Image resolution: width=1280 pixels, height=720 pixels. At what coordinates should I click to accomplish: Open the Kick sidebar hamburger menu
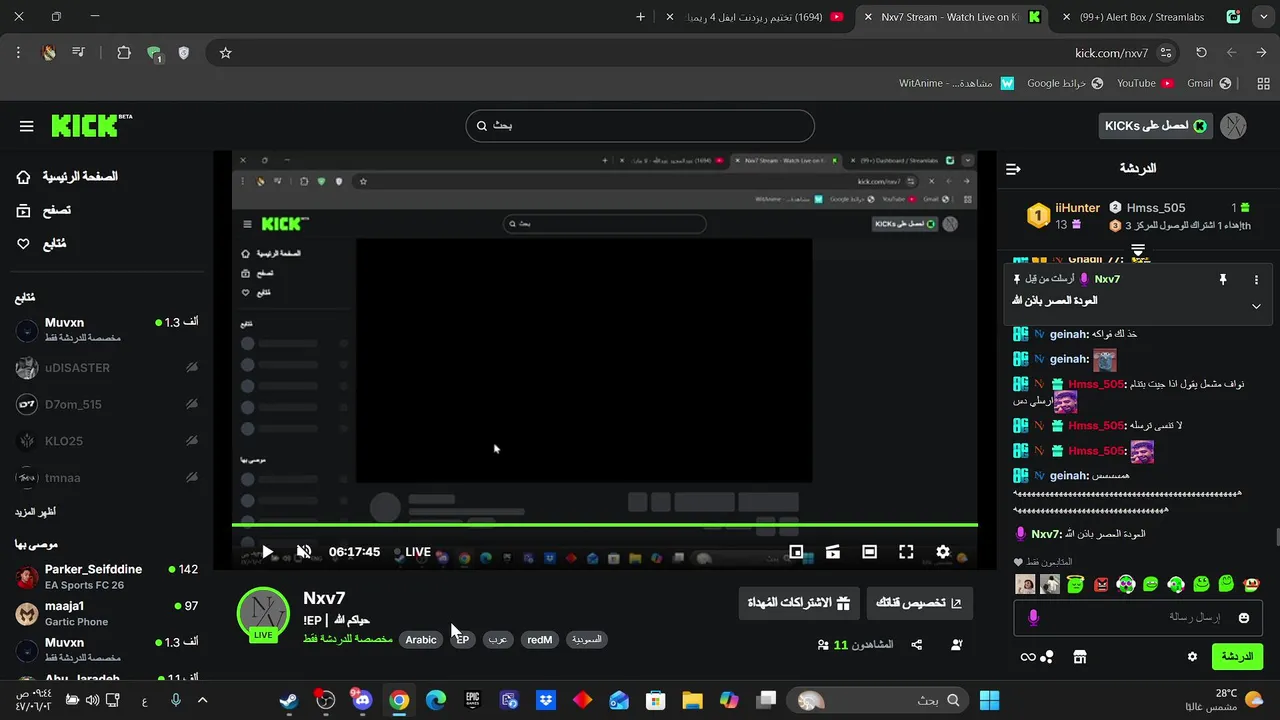pos(26,126)
